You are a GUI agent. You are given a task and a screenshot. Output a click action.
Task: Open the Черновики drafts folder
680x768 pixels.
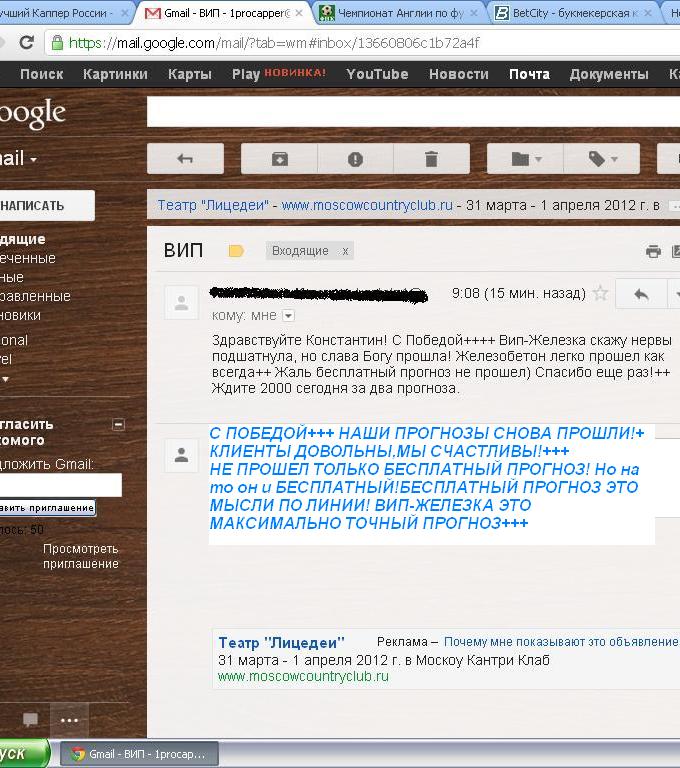[x=20, y=315]
